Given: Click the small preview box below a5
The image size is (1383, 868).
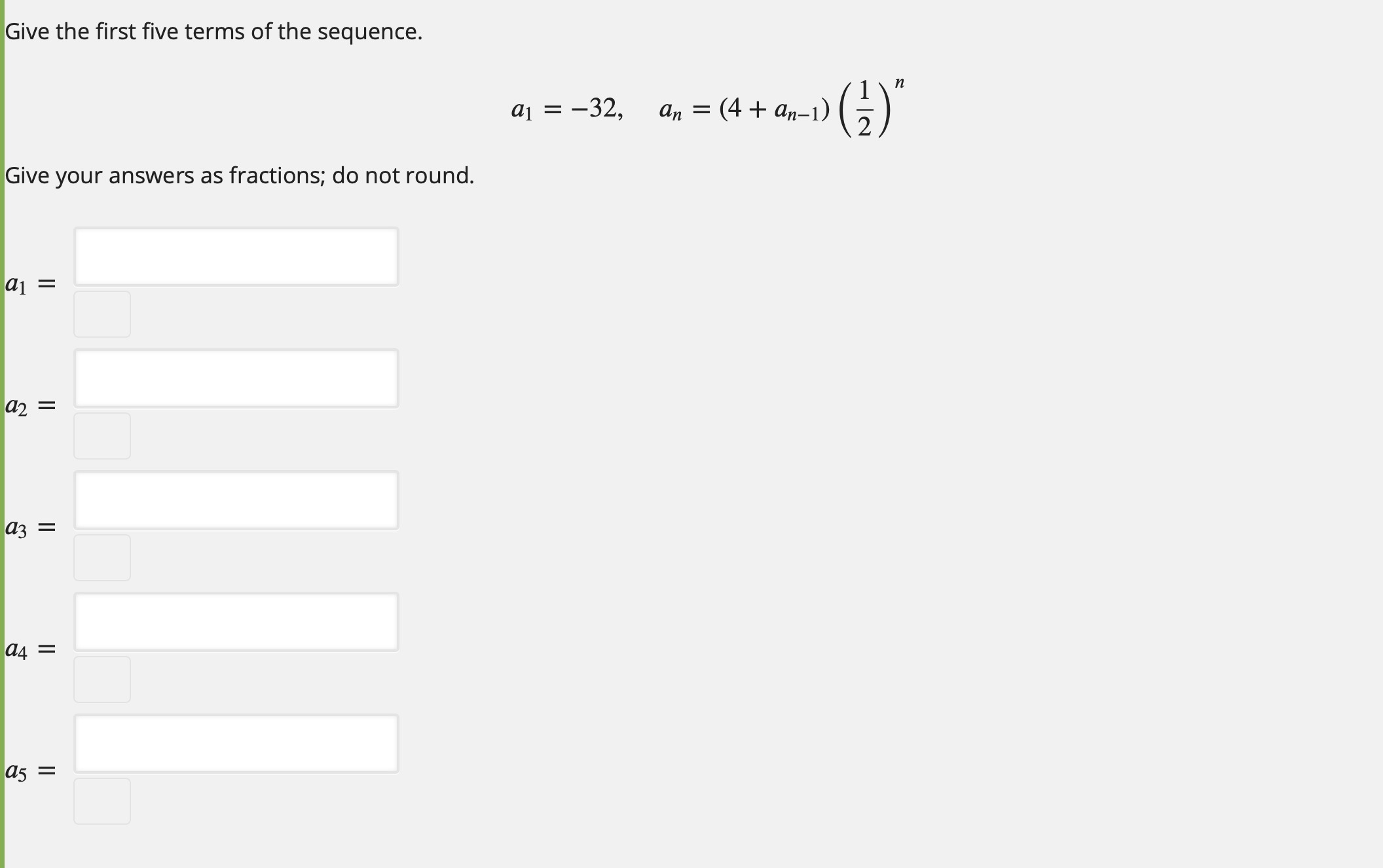Looking at the screenshot, I should [x=102, y=799].
